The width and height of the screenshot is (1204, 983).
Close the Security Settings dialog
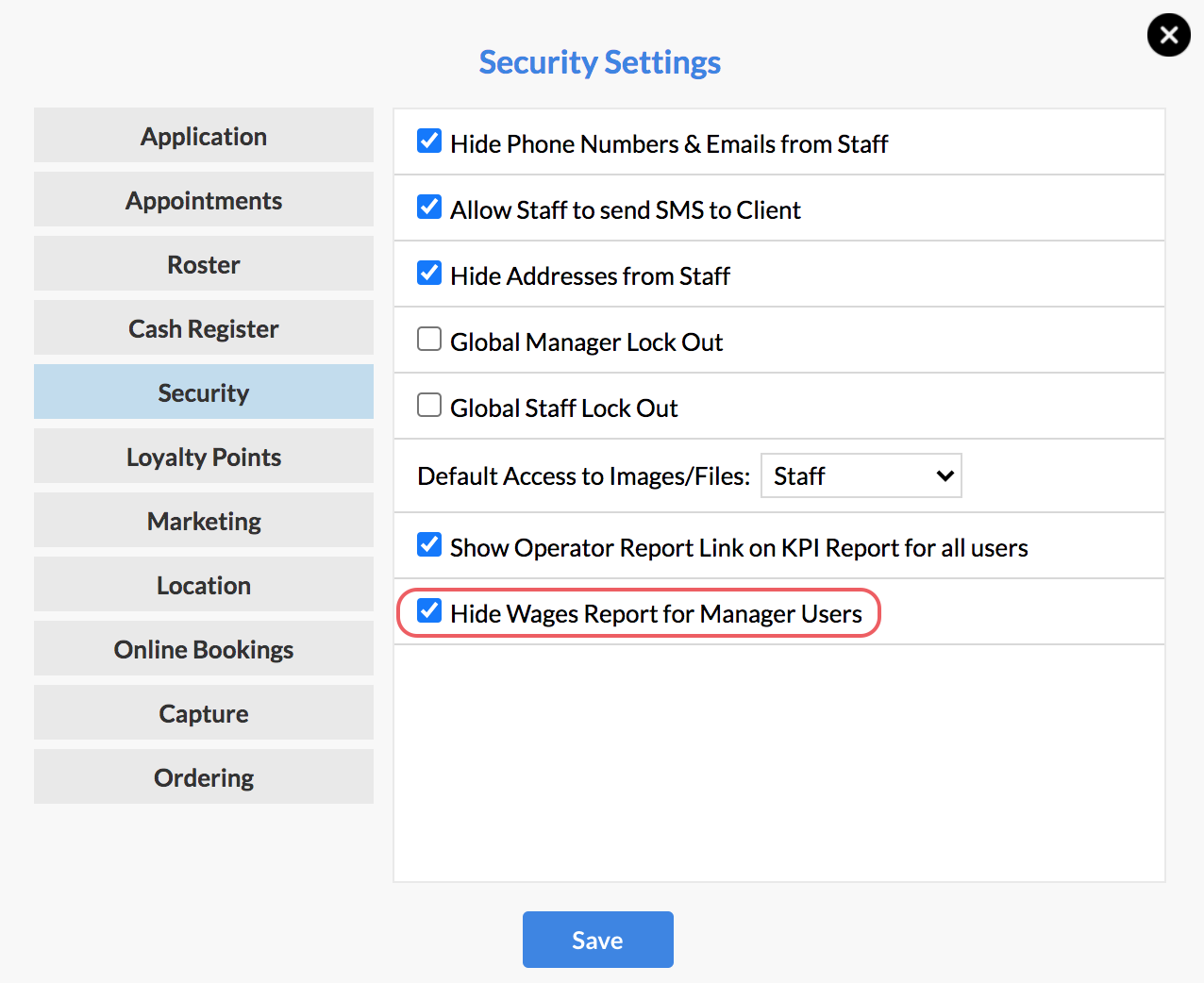tap(1168, 35)
